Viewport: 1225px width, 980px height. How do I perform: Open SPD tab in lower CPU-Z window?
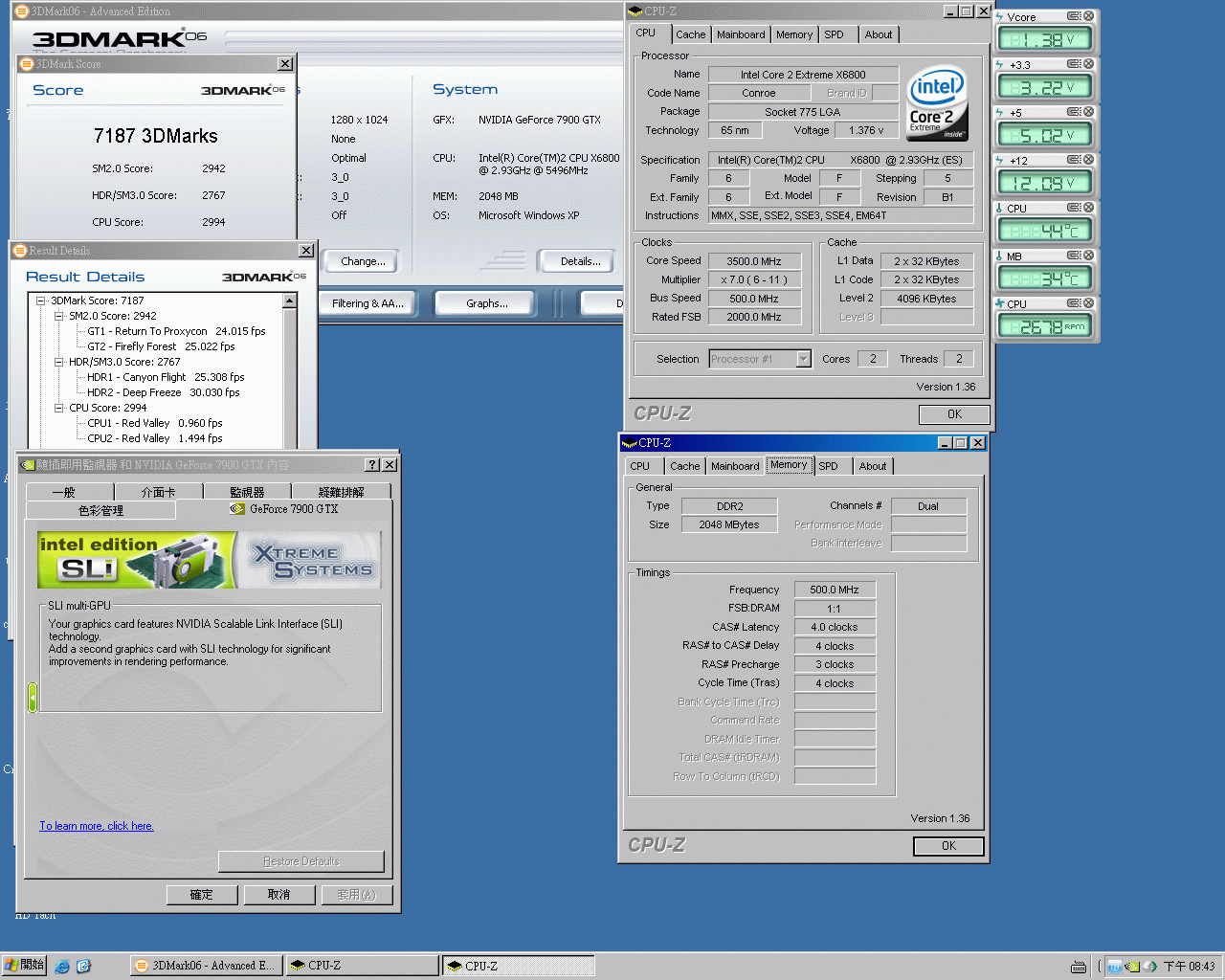point(829,466)
